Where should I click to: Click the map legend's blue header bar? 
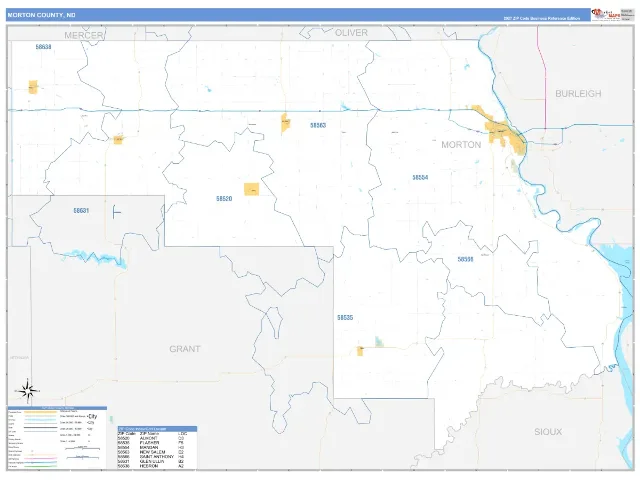(58, 408)
